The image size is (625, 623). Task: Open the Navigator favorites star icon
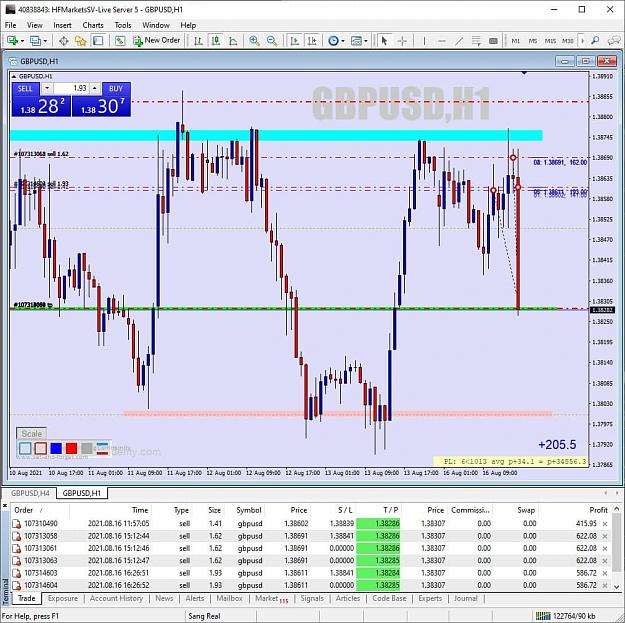(x=81, y=41)
